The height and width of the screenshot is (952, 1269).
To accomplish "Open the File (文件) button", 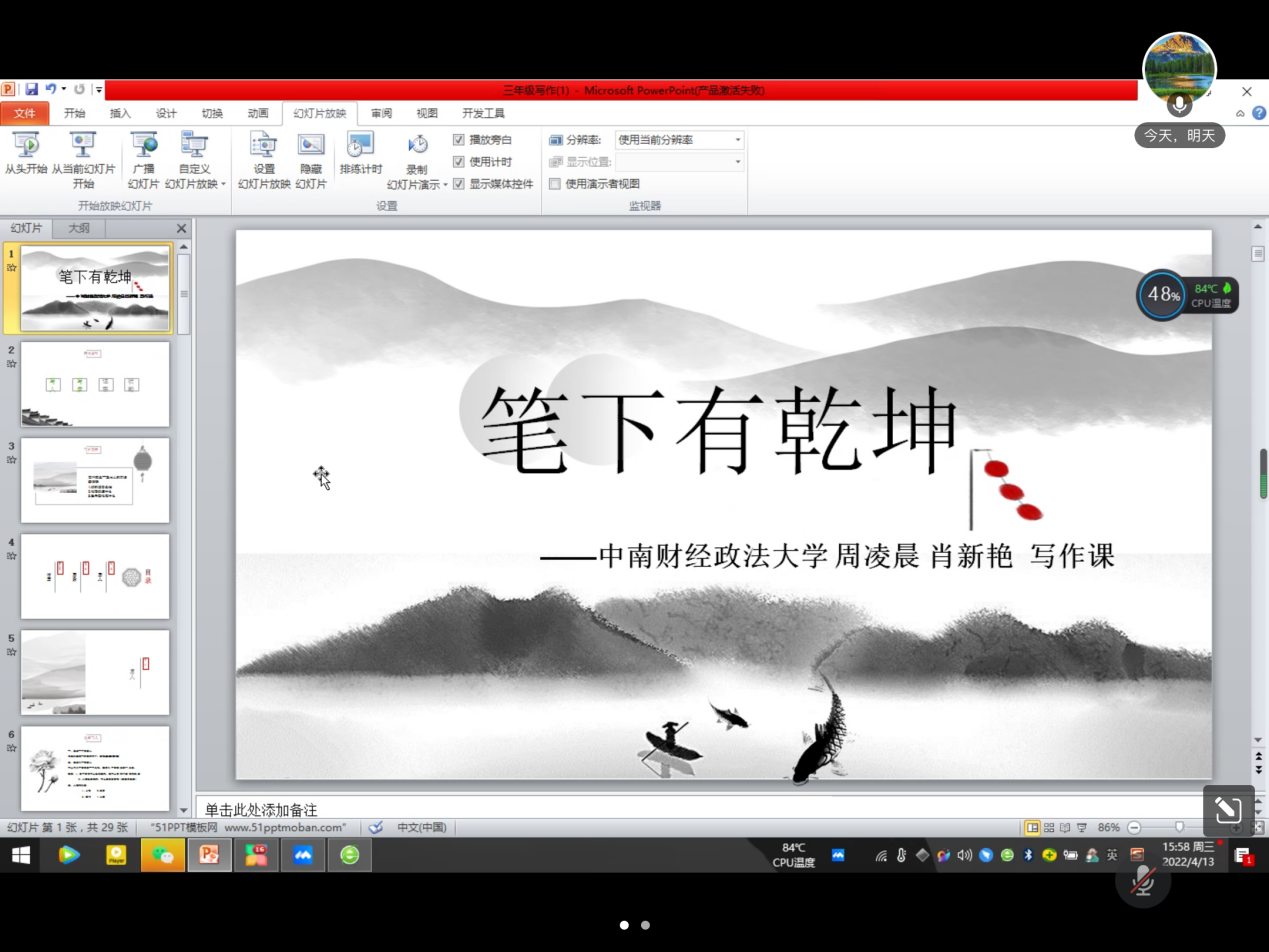I will pos(24,113).
